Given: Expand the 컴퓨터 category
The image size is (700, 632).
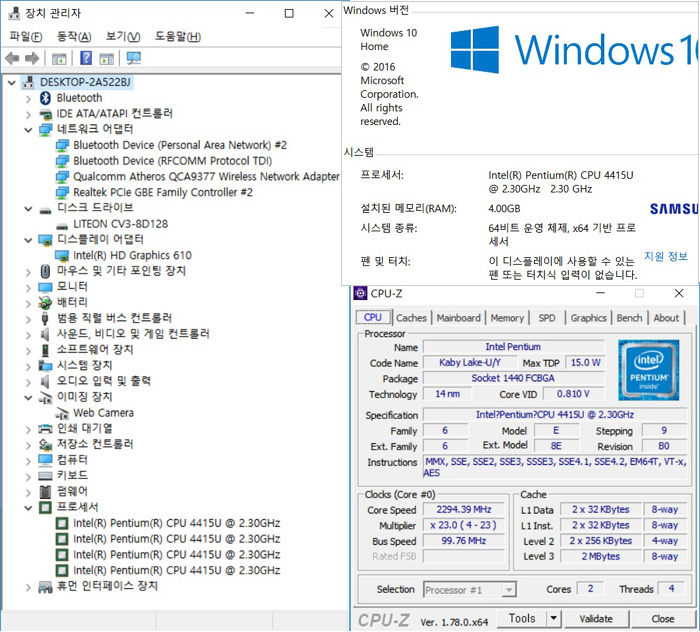Looking at the screenshot, I should (x=28, y=461).
